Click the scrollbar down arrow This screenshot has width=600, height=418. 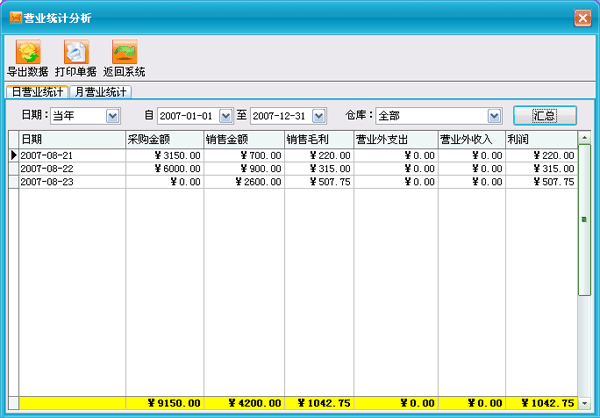(x=584, y=401)
